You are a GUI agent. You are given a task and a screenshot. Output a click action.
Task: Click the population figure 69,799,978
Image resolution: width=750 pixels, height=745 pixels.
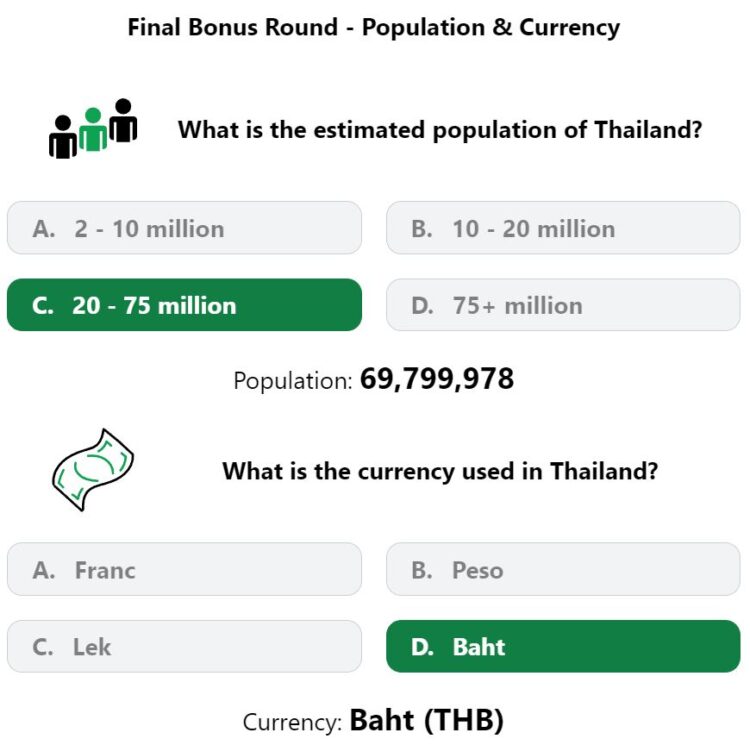click(437, 379)
